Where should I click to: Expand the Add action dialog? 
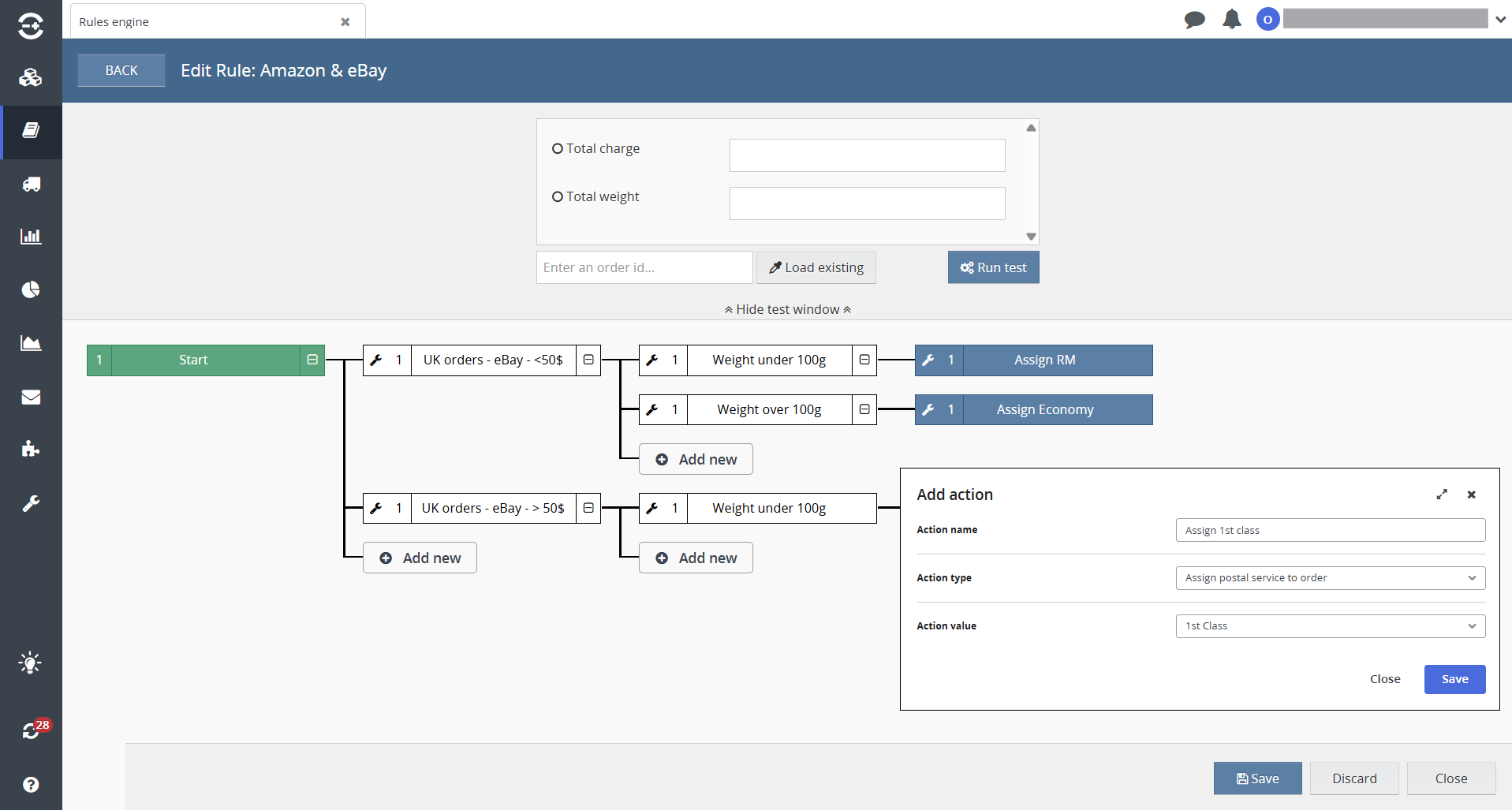click(x=1442, y=495)
